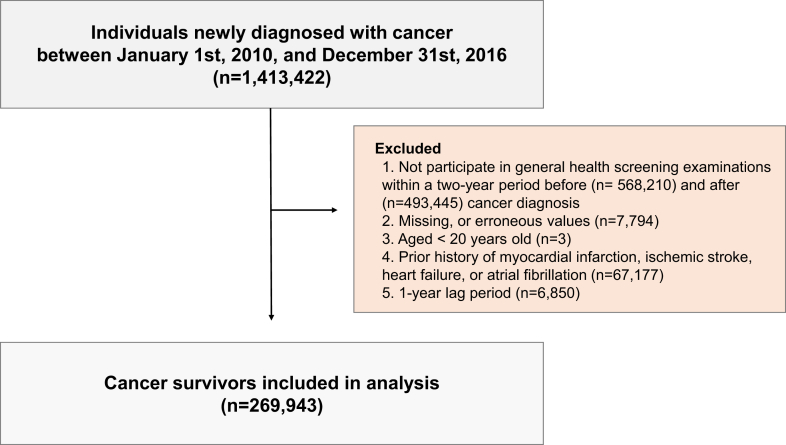Click the right-pointing arrowhead toward Excluded box
786x445 pixels.
point(332,211)
